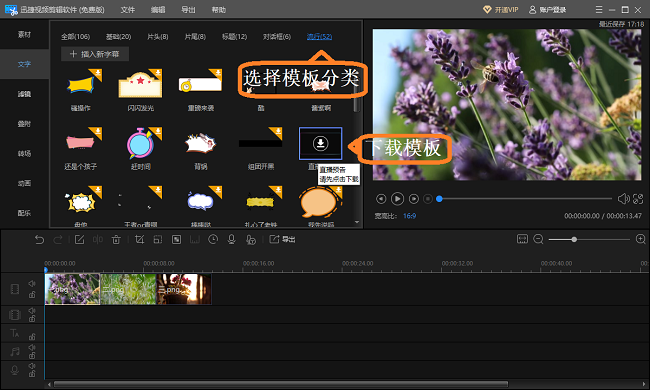Screen dimensions: 650x390
Task: Mute the voiceover microphone track
Action: [x=32, y=366]
